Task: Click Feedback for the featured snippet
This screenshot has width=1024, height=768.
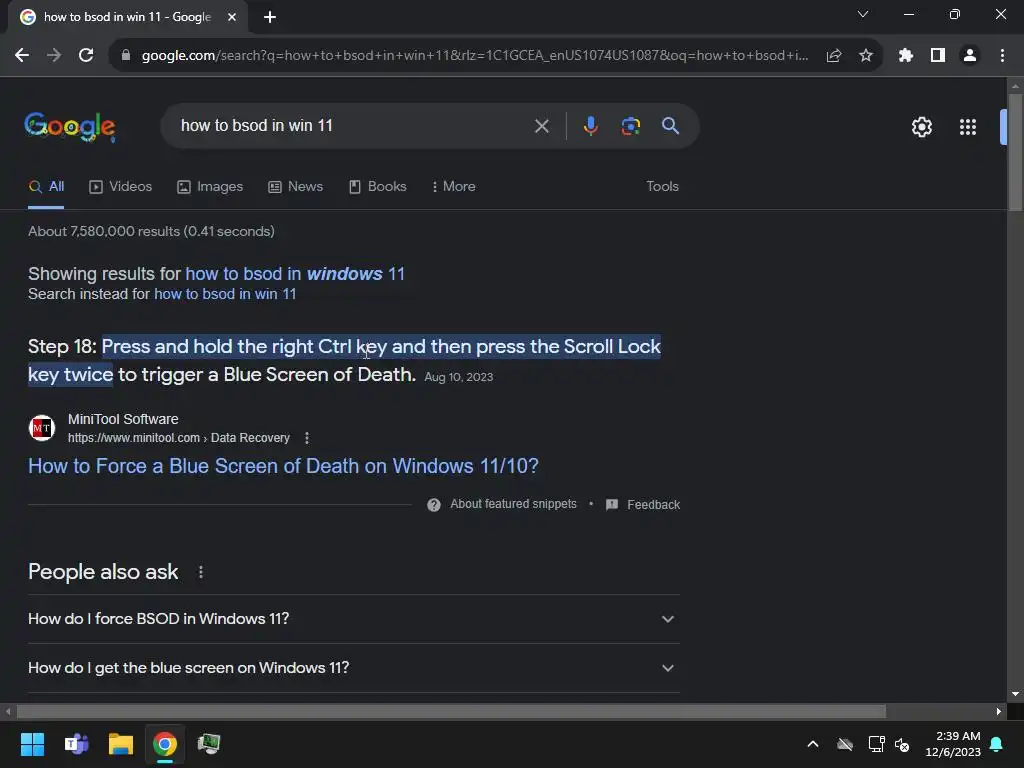Action: [x=643, y=505]
